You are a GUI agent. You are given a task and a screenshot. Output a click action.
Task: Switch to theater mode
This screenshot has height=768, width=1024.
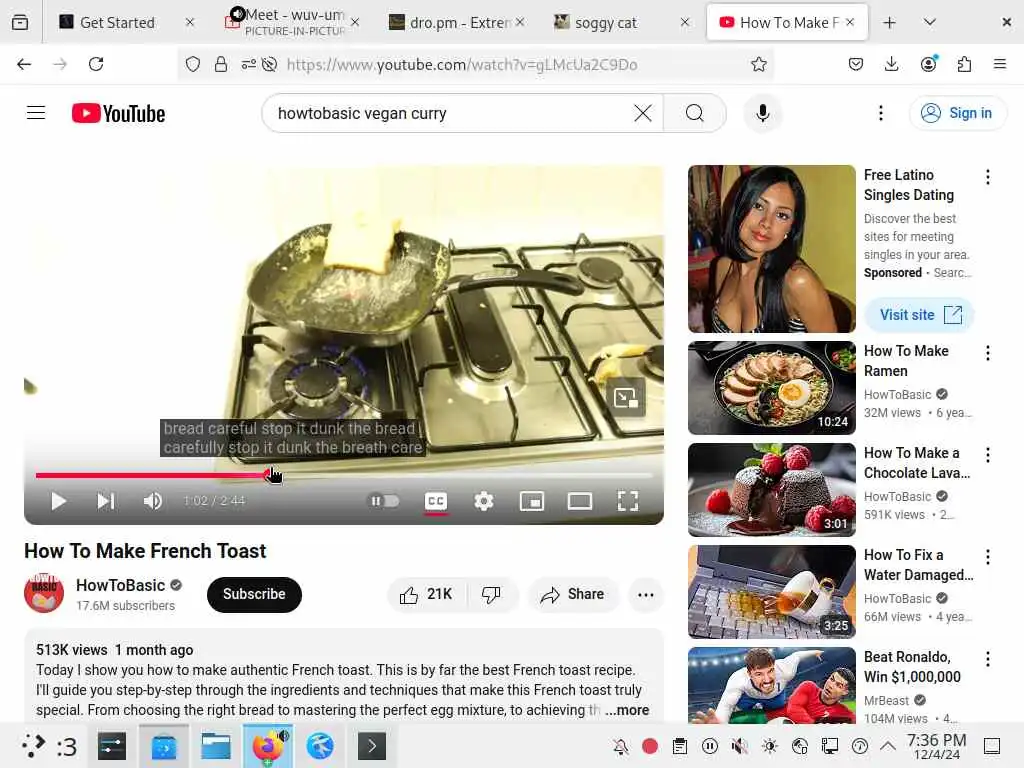(580, 501)
